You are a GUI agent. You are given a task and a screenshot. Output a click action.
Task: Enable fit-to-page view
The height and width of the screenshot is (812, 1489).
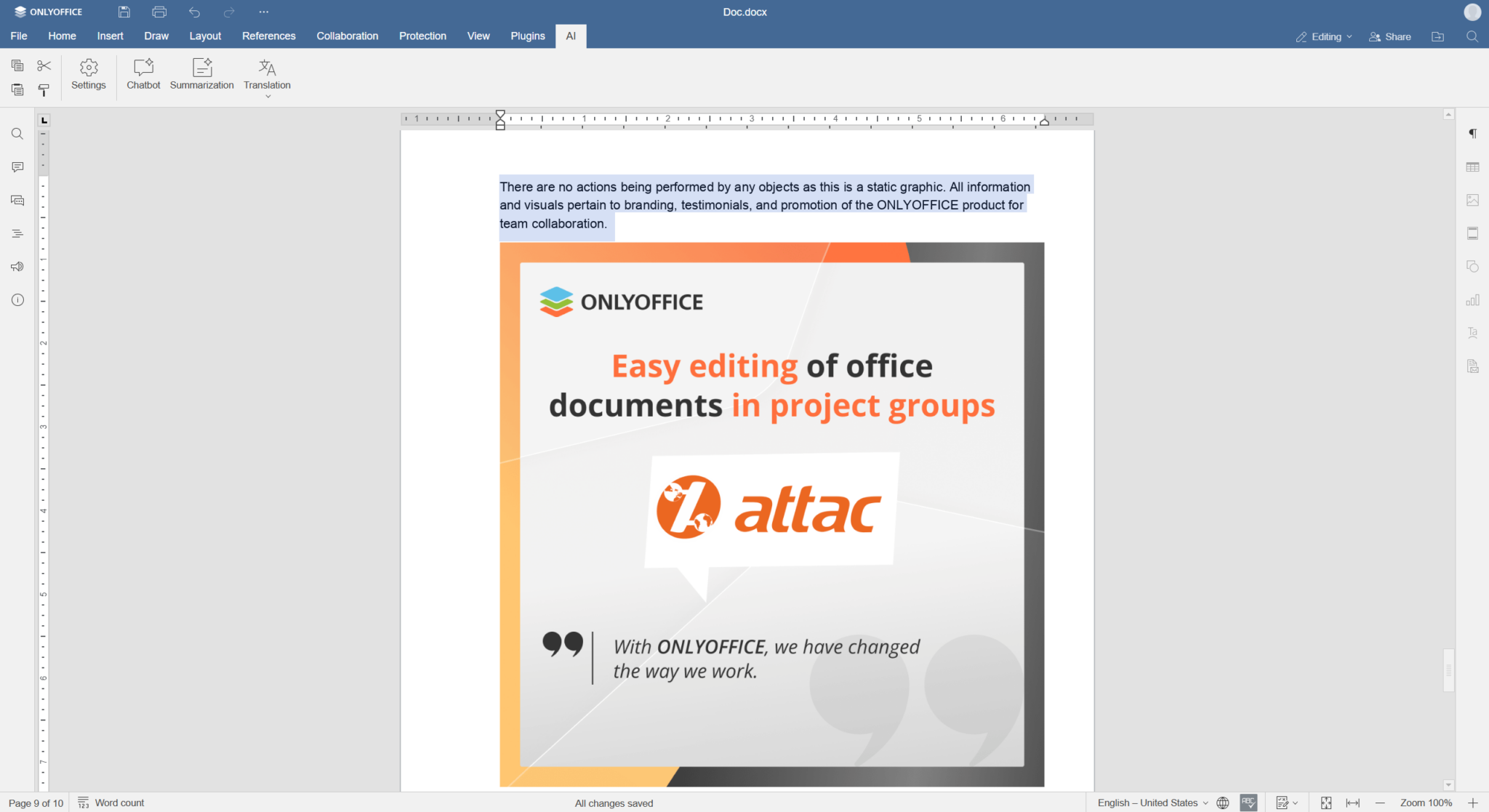coord(1326,803)
